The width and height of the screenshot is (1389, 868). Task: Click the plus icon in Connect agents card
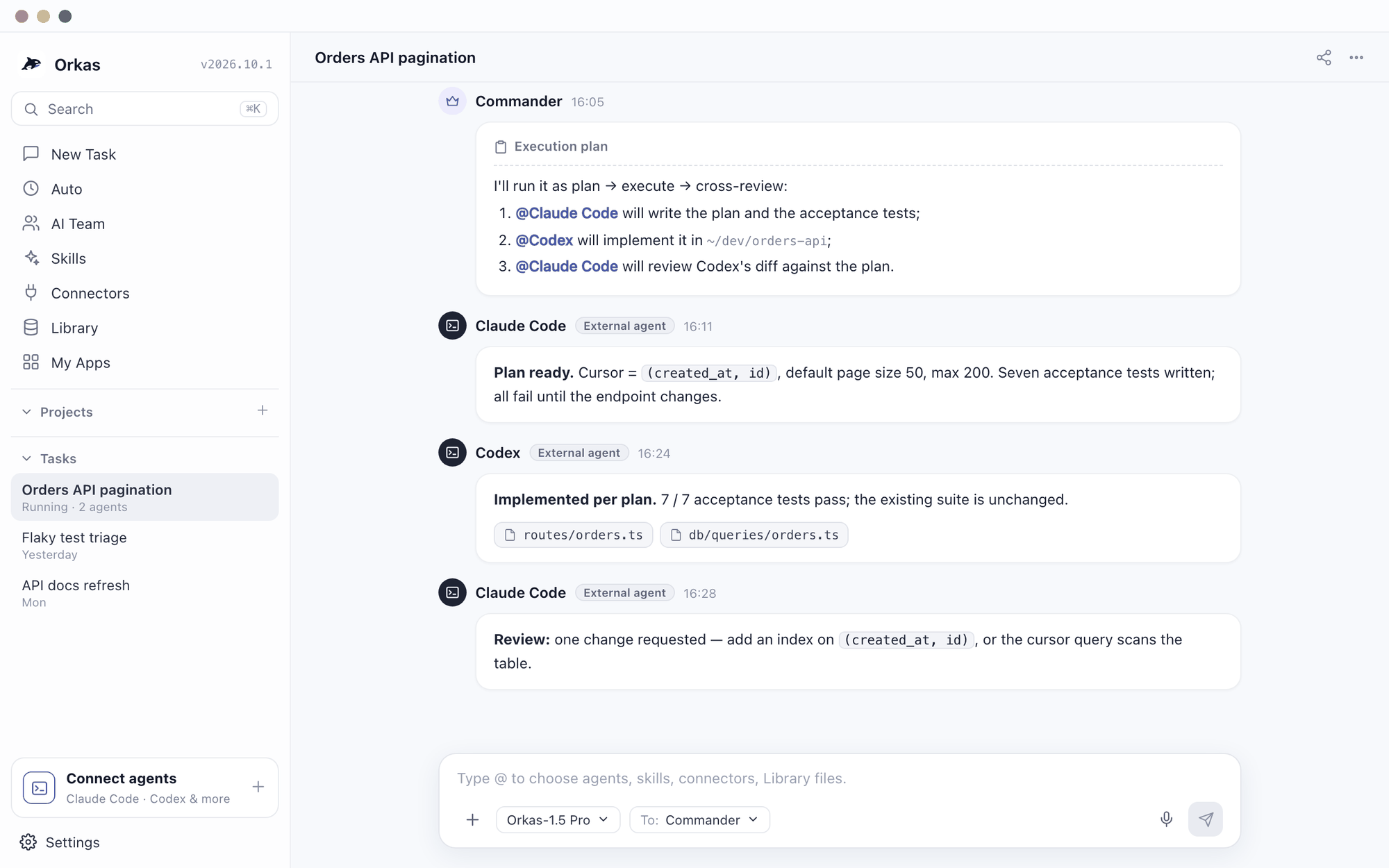(258, 787)
